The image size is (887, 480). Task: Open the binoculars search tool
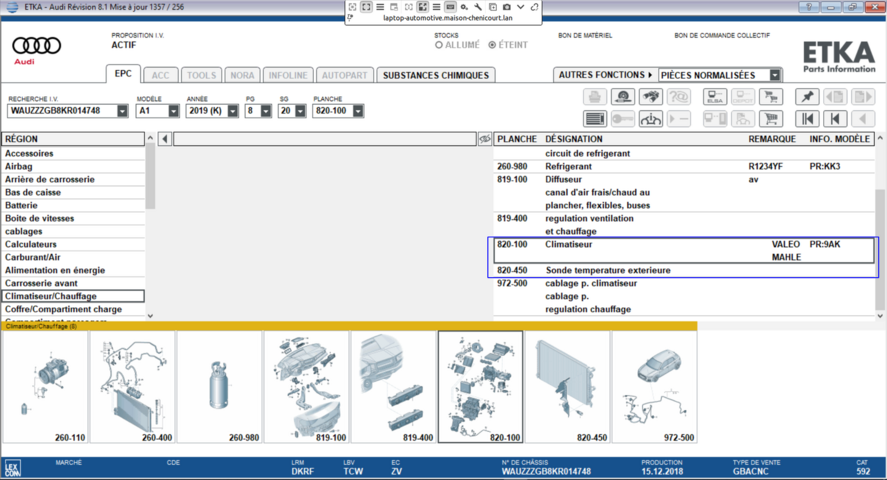[651, 97]
